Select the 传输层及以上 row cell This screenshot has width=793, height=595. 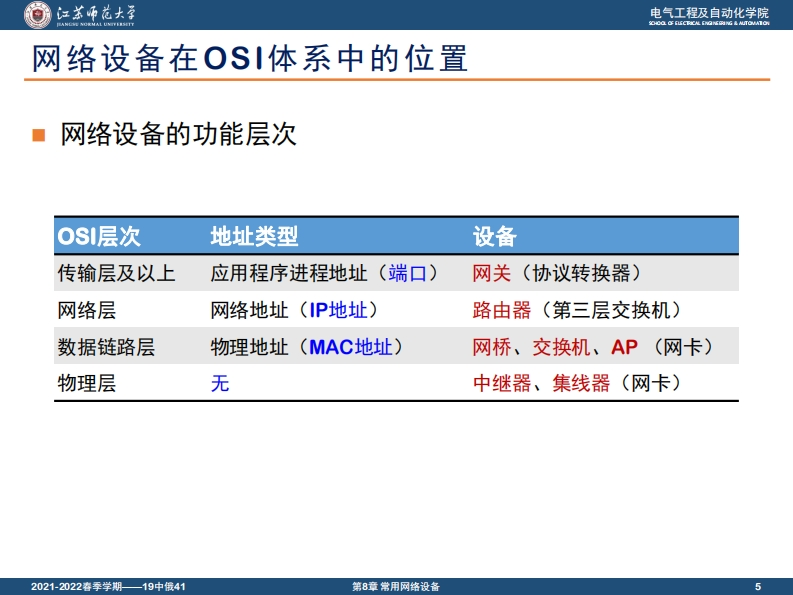point(116,273)
